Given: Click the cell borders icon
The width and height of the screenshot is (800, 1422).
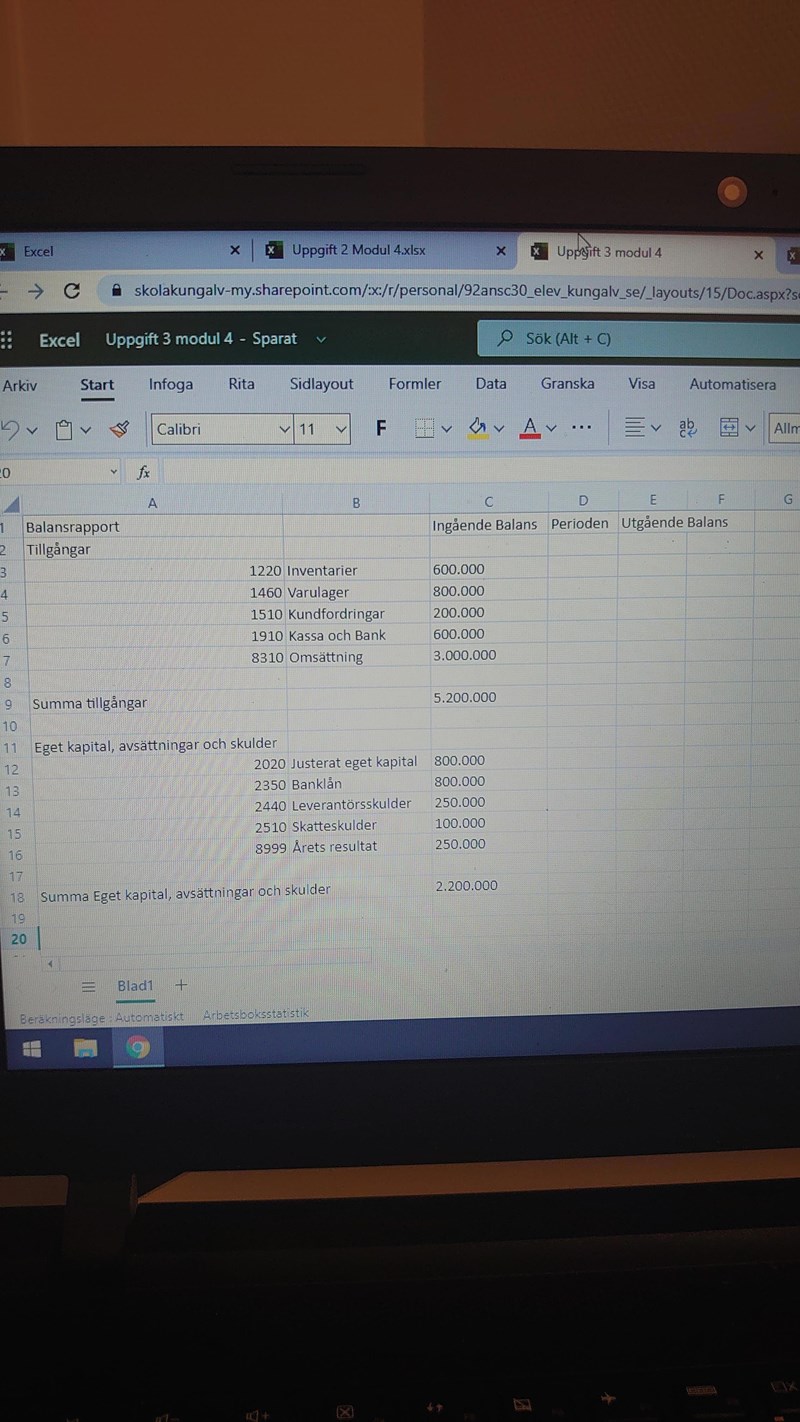Looking at the screenshot, I should click(x=425, y=428).
